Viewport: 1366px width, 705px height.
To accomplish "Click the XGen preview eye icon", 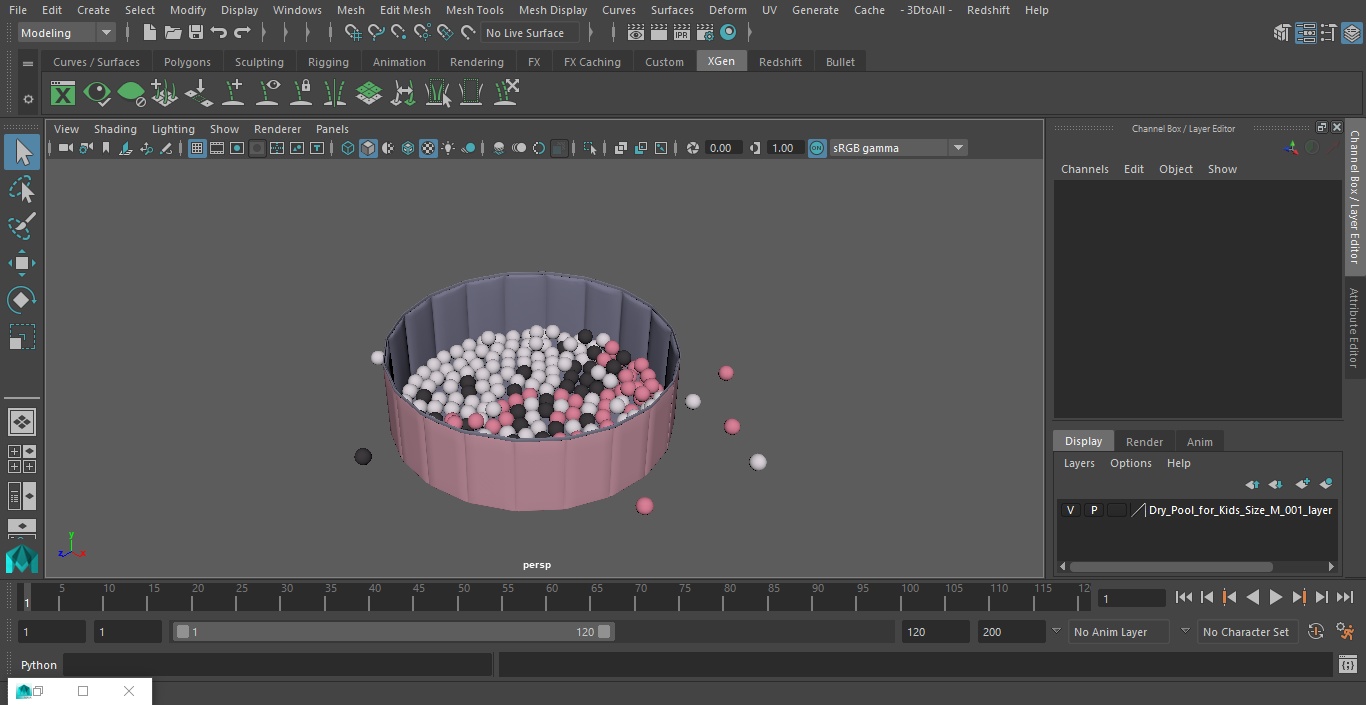I will pos(97,93).
